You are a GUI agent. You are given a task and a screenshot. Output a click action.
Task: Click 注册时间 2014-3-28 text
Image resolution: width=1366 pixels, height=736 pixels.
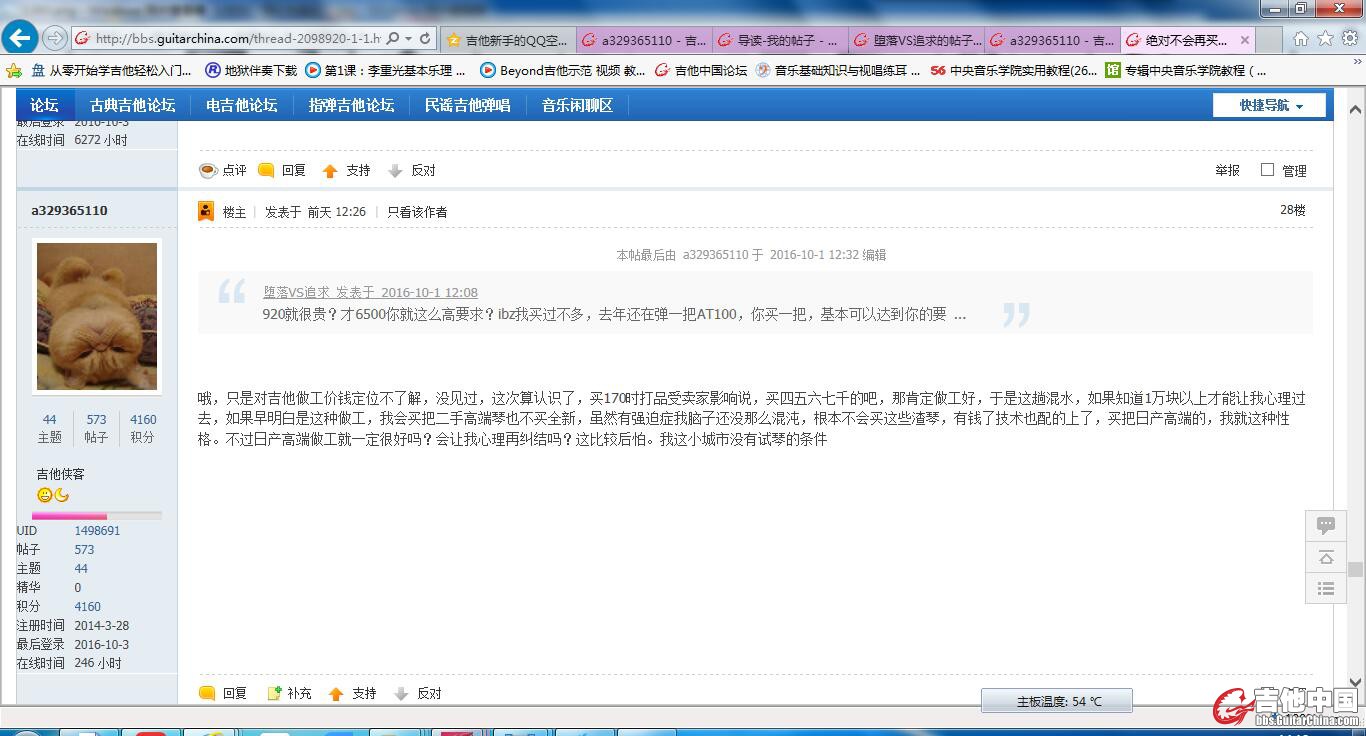tap(73, 625)
